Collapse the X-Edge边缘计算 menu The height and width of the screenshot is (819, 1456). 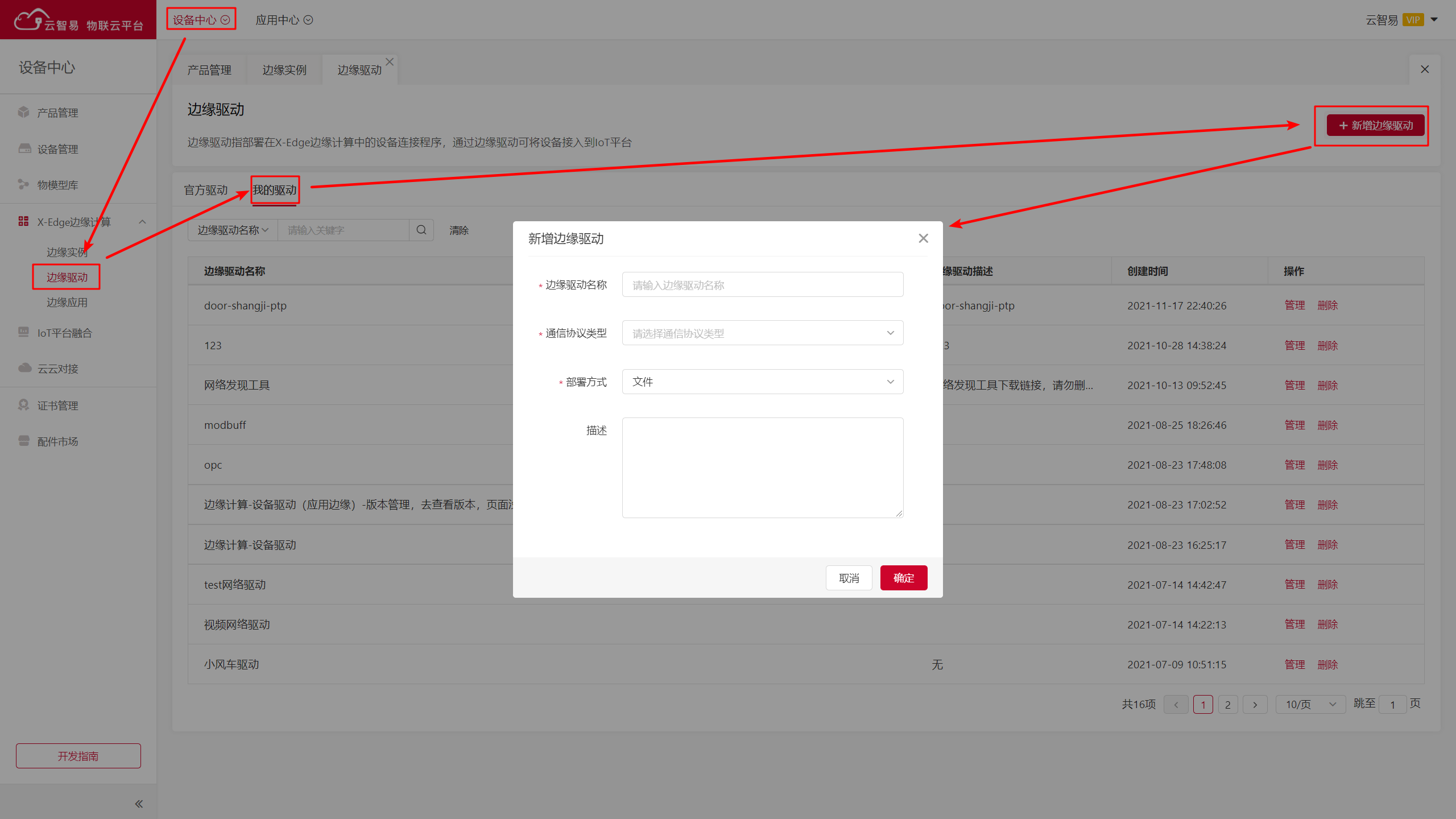[142, 222]
